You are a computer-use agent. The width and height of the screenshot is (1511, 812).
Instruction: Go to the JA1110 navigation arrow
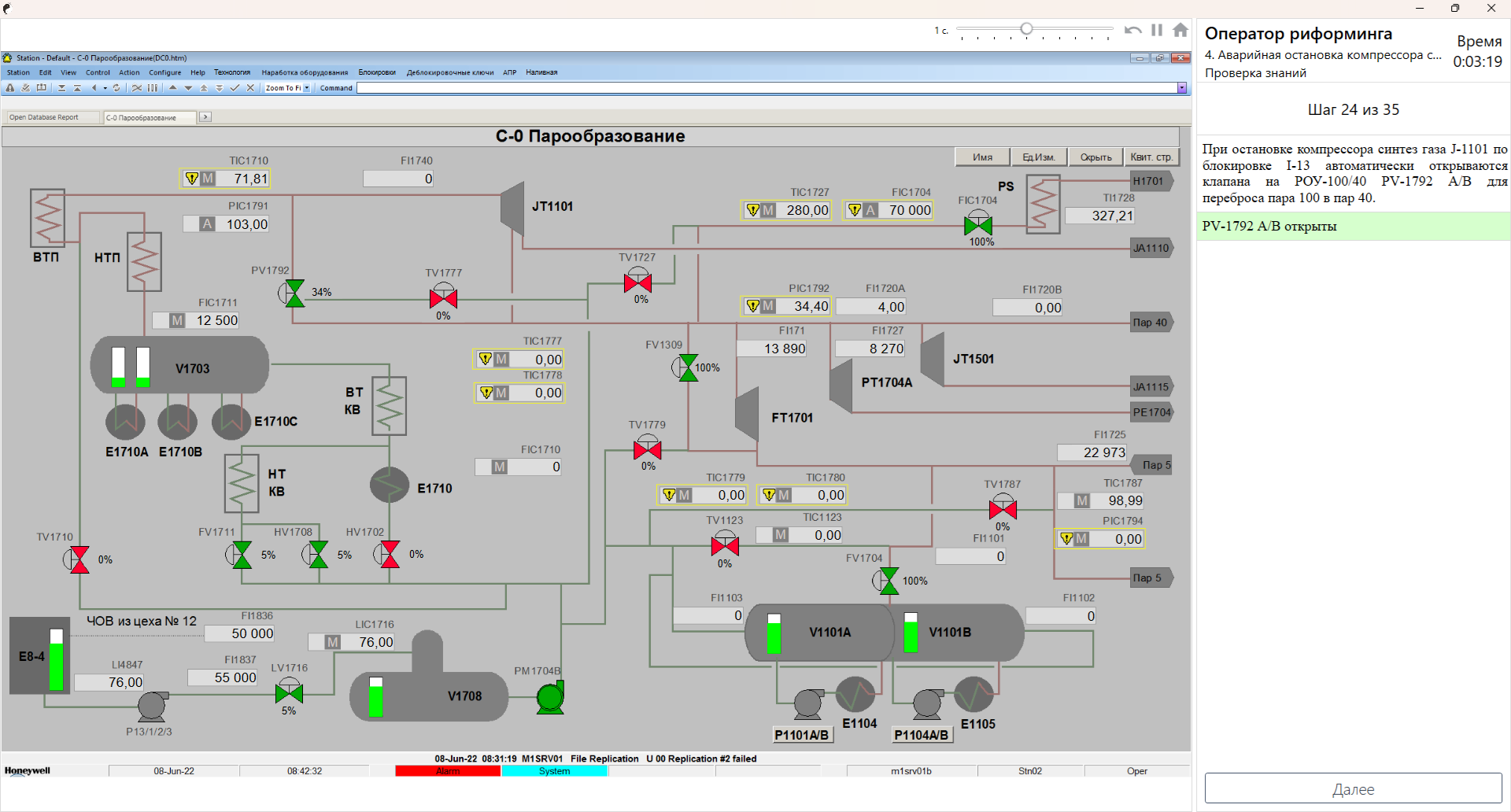(x=1151, y=248)
